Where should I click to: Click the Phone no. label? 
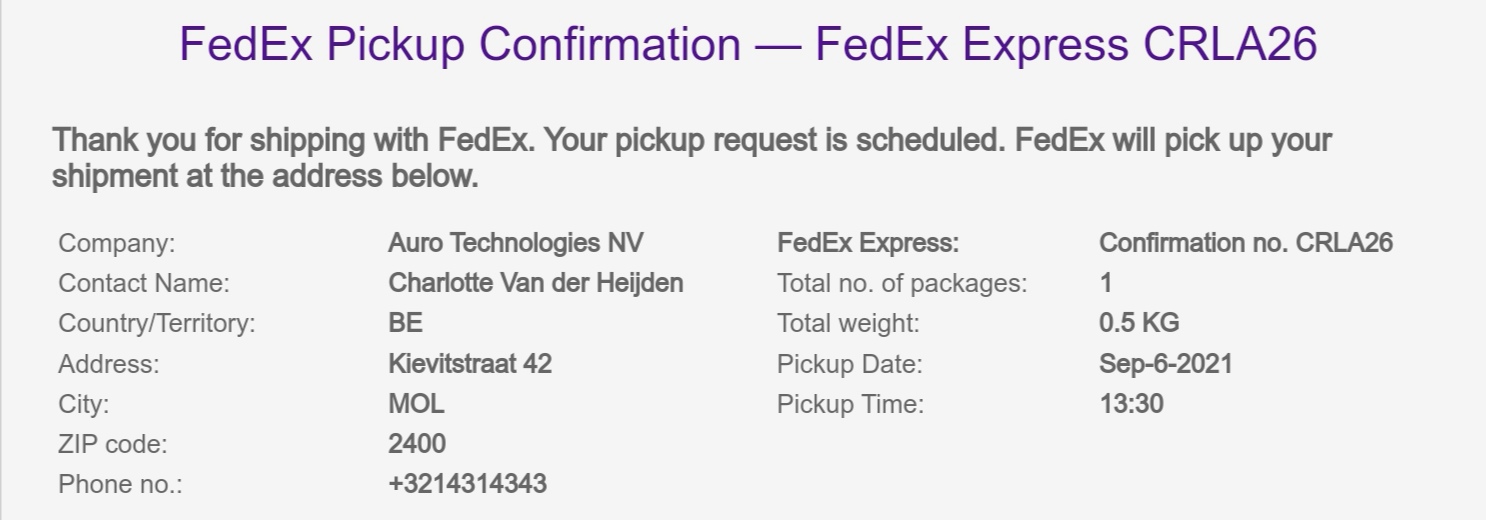pyautogui.click(x=120, y=484)
